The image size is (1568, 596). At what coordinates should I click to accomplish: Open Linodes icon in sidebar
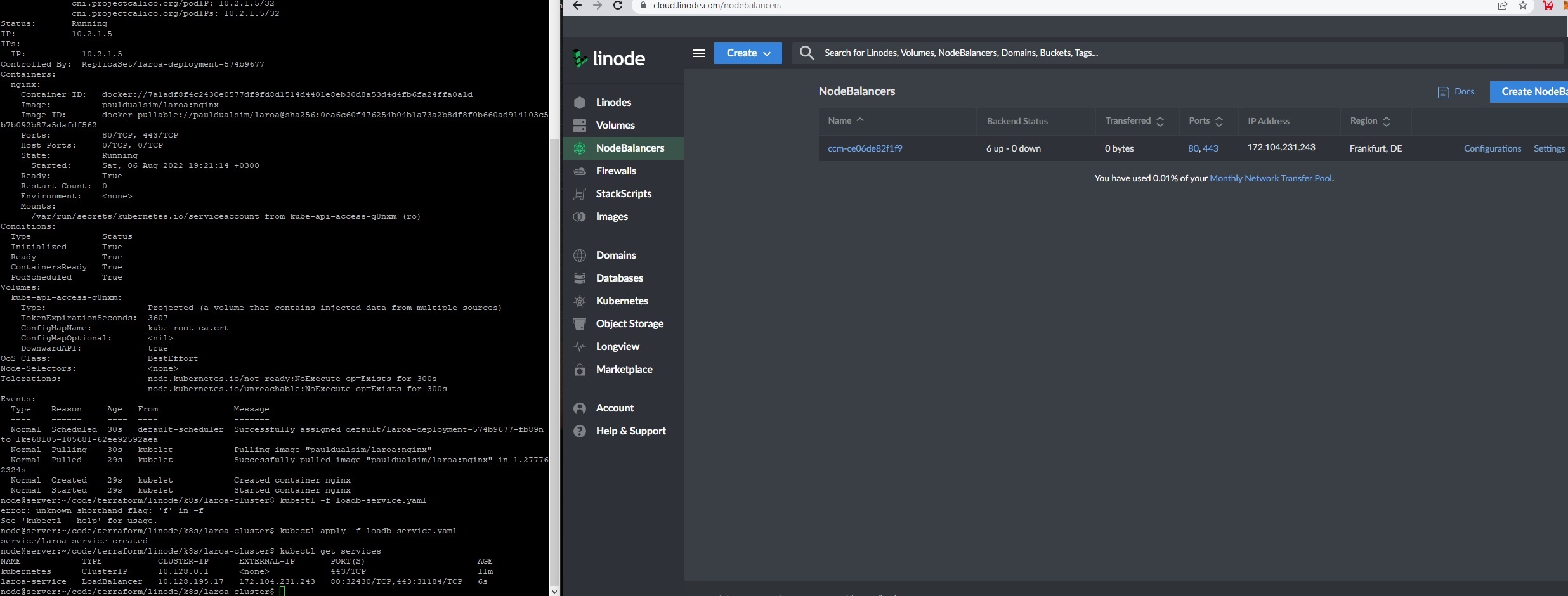point(580,103)
